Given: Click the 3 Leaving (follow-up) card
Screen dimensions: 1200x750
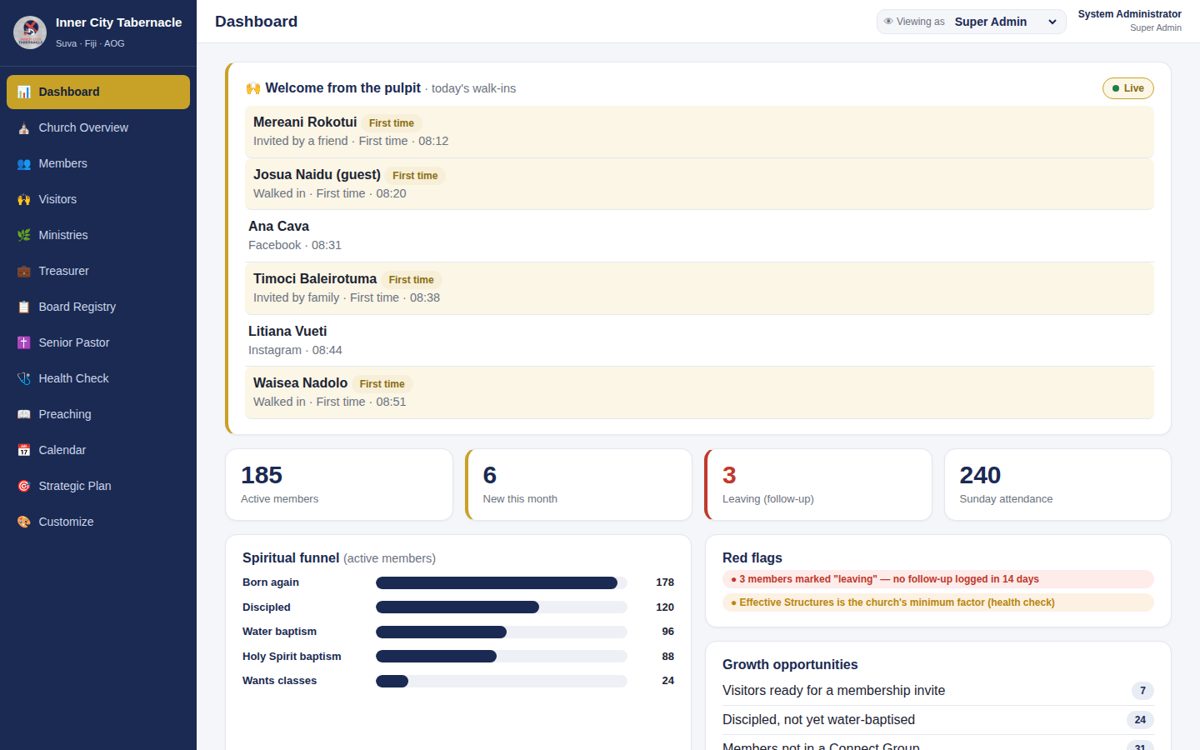Looking at the screenshot, I should (818, 485).
